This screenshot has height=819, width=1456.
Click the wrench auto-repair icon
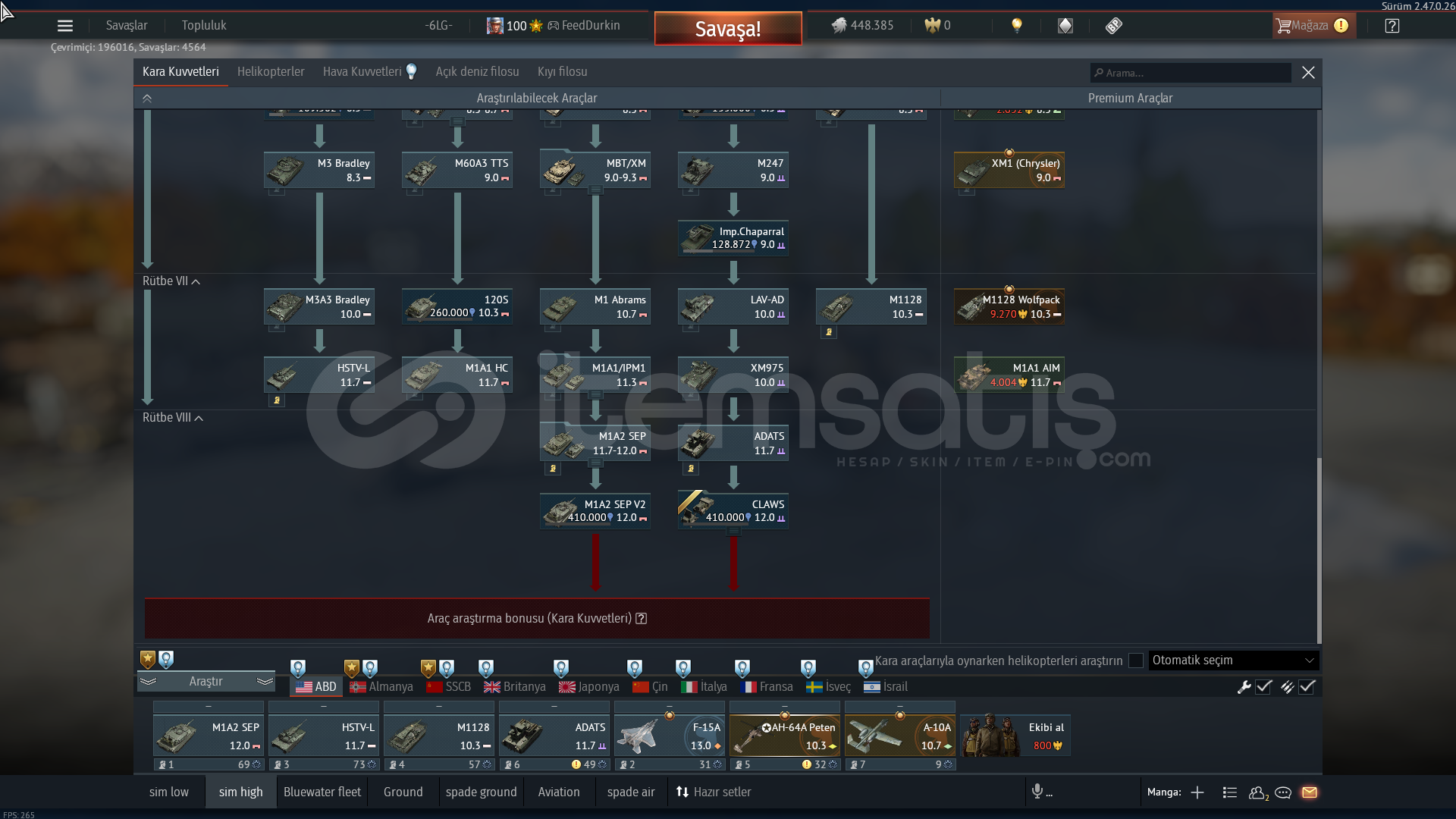coord(1244,687)
